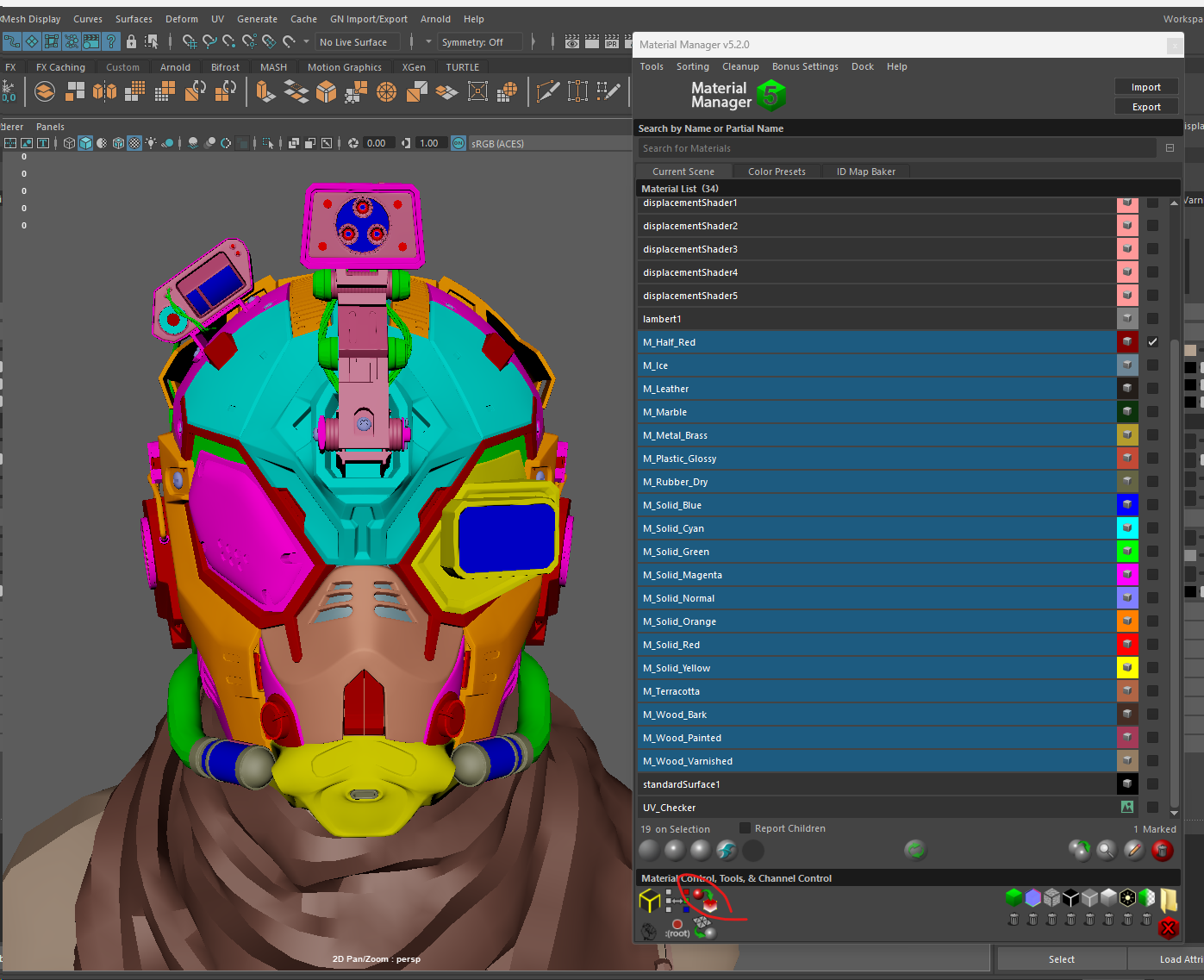This screenshot has height=980, width=1204.
Task: Toggle use all lights bulb icon
Action: (x=151, y=143)
